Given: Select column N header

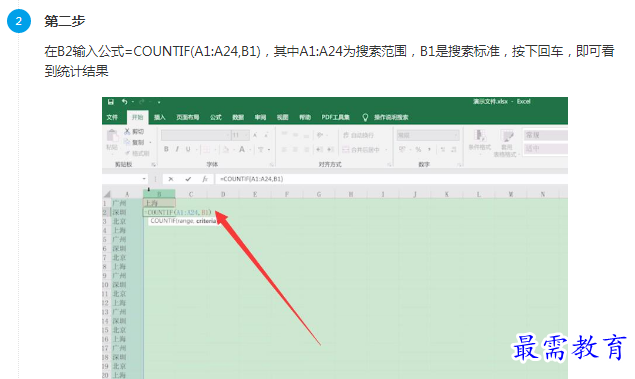Looking at the screenshot, I should [543, 194].
